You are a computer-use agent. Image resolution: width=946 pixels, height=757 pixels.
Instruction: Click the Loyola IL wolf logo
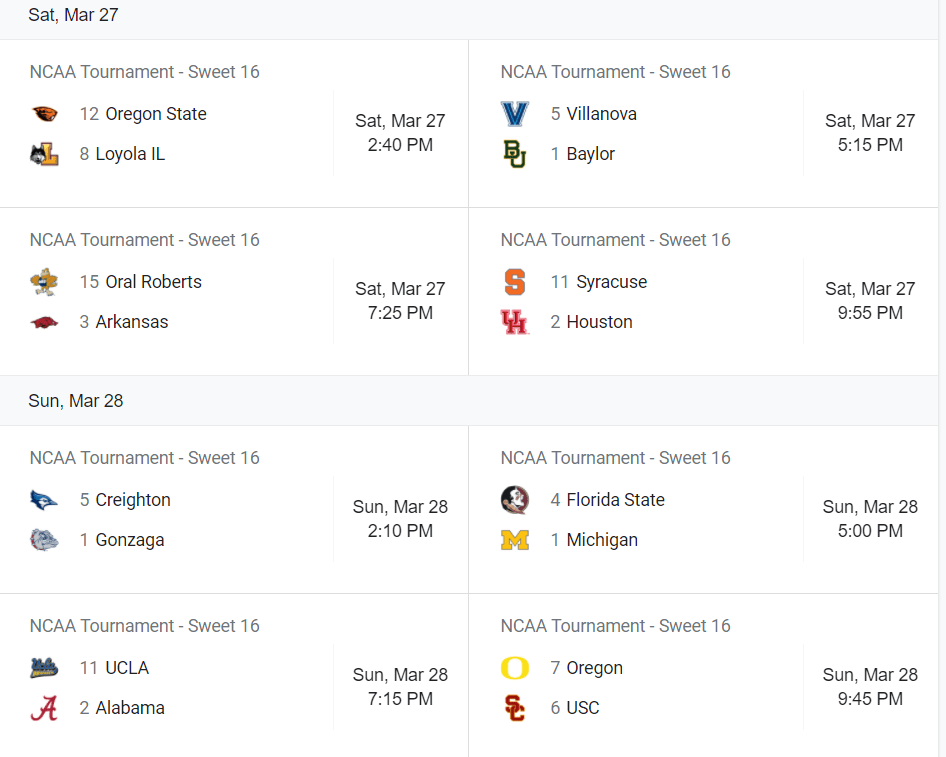[x=44, y=154]
